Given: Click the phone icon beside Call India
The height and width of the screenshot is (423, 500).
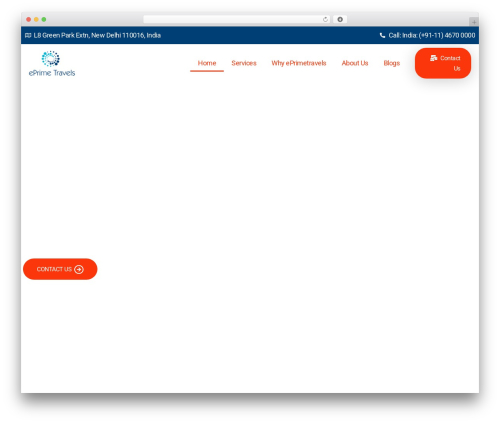Looking at the screenshot, I should point(382,35).
